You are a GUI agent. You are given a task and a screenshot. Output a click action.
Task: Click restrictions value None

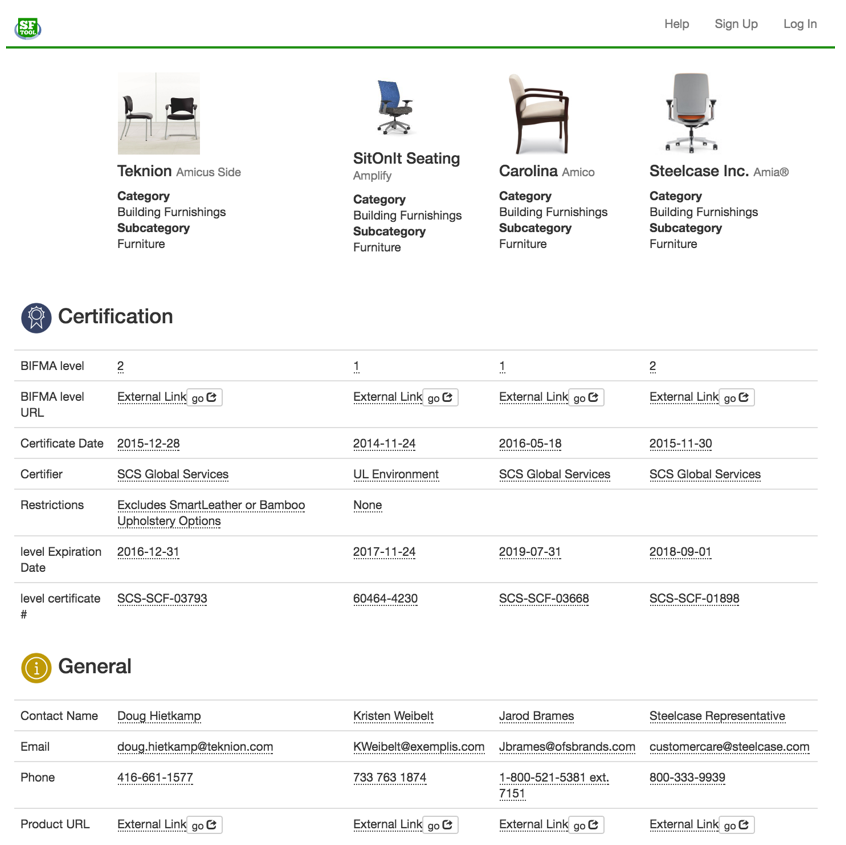tap(367, 505)
